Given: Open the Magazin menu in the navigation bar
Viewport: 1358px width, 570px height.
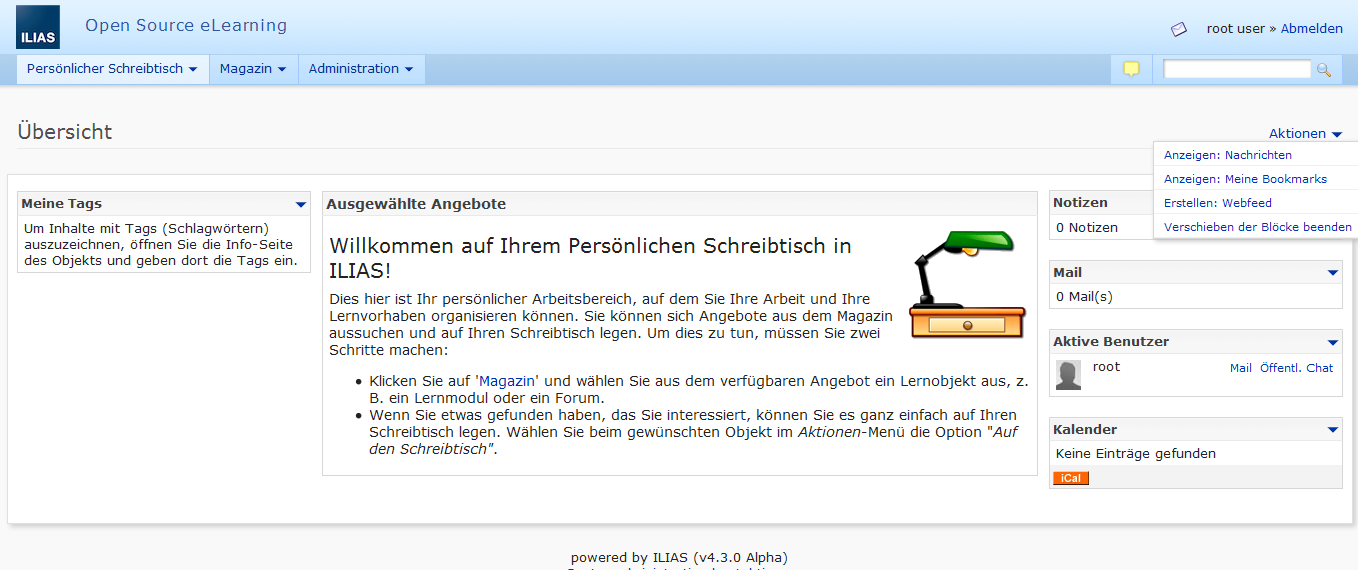Looking at the screenshot, I should tap(253, 69).
